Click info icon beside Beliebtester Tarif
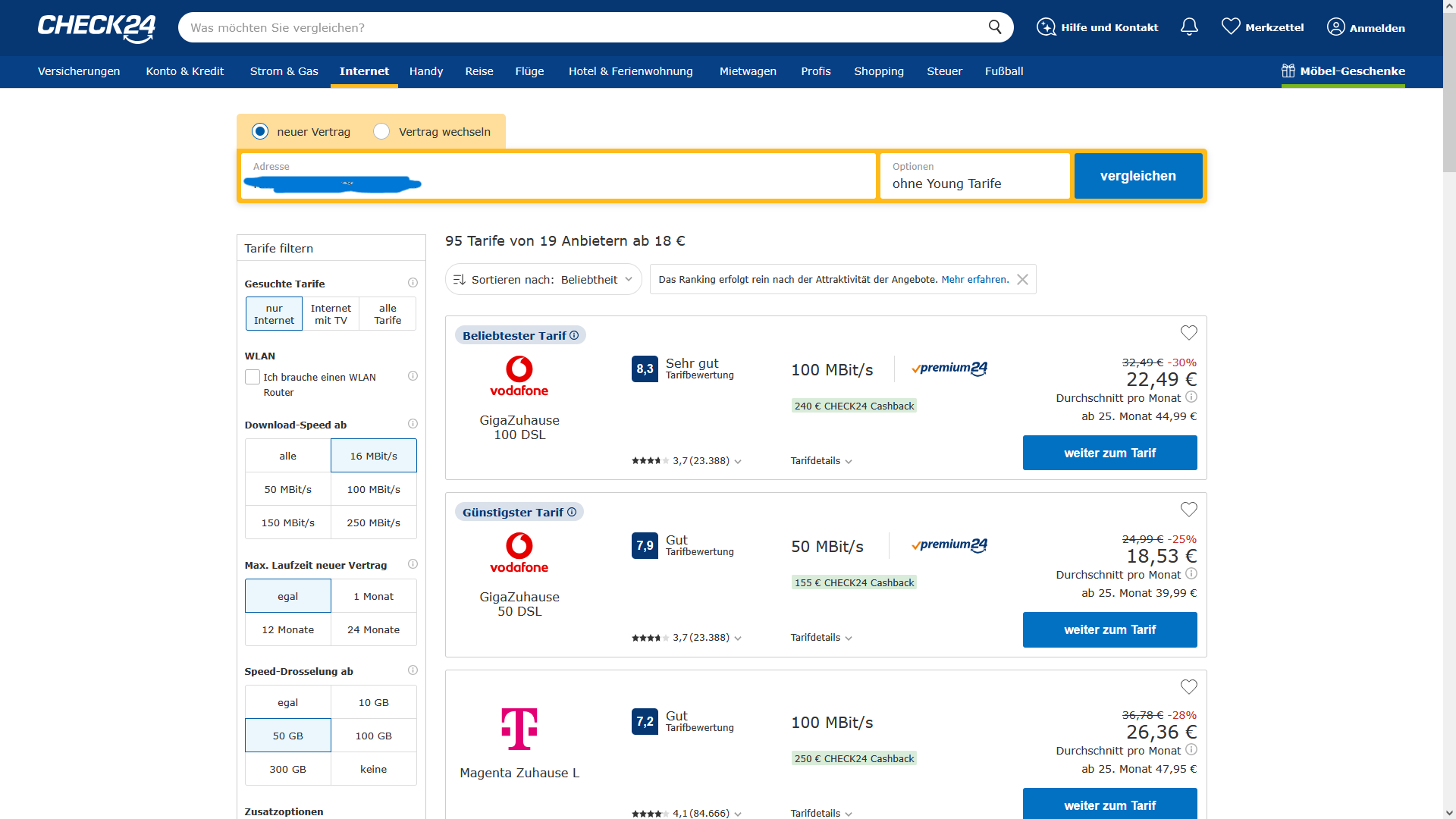The image size is (1456, 819). (x=574, y=335)
